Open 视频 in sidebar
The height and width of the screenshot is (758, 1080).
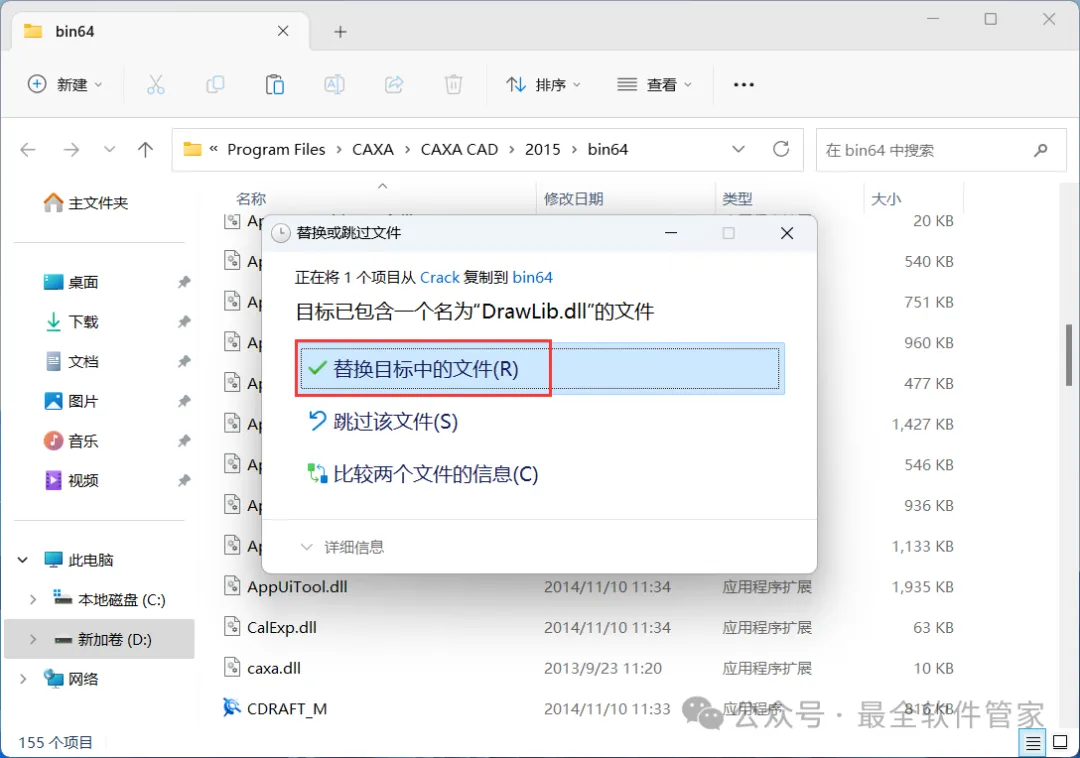[x=71, y=481]
